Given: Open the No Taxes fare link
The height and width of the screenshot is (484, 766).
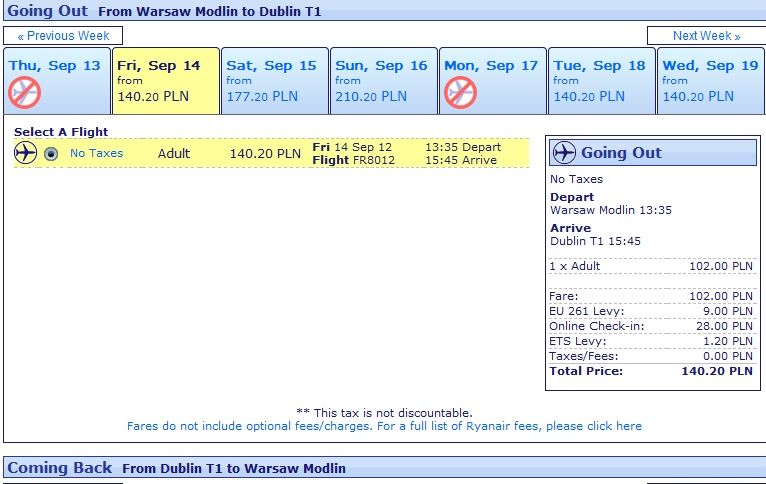Looking at the screenshot, I should [x=96, y=153].
